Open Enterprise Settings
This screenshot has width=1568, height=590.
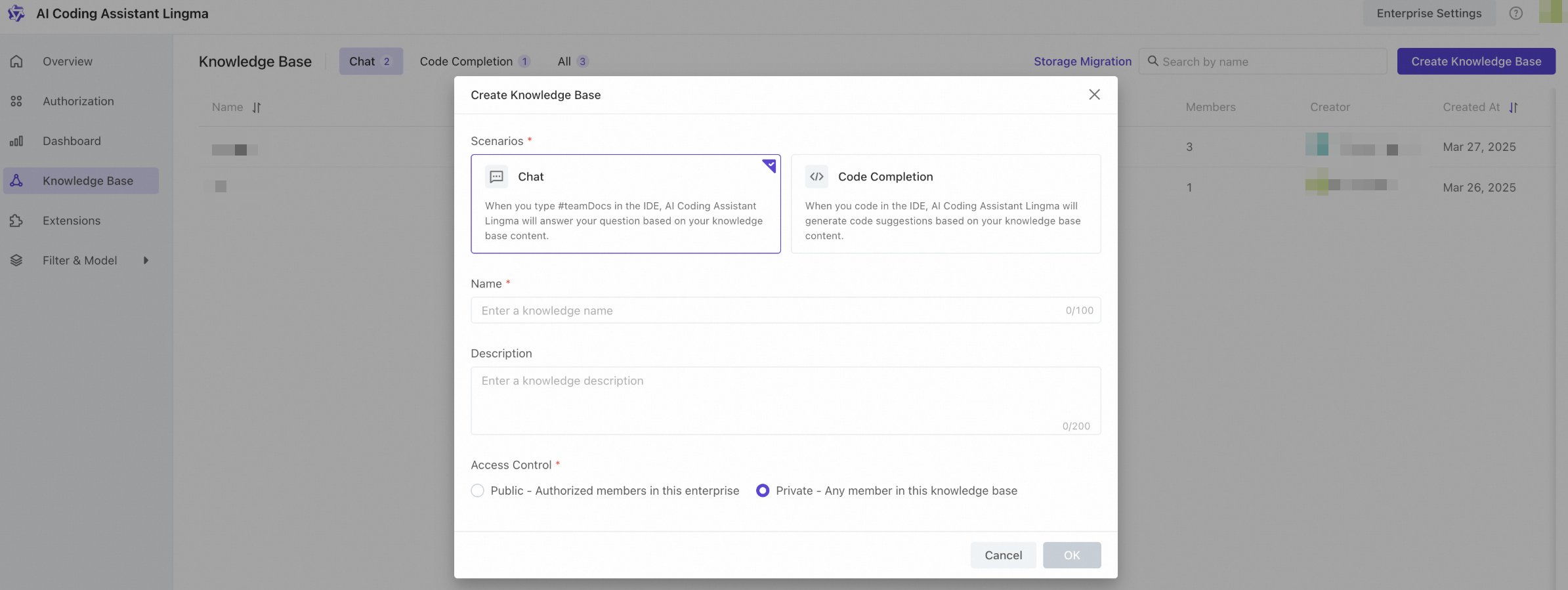click(1429, 13)
